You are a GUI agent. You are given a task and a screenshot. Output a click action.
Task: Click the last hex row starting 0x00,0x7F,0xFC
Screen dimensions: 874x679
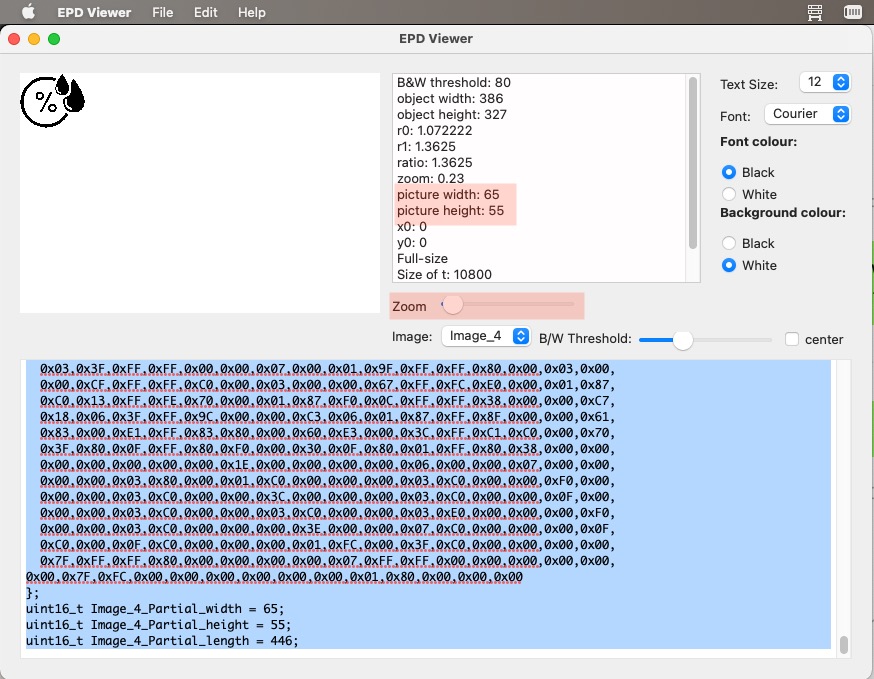point(274,576)
